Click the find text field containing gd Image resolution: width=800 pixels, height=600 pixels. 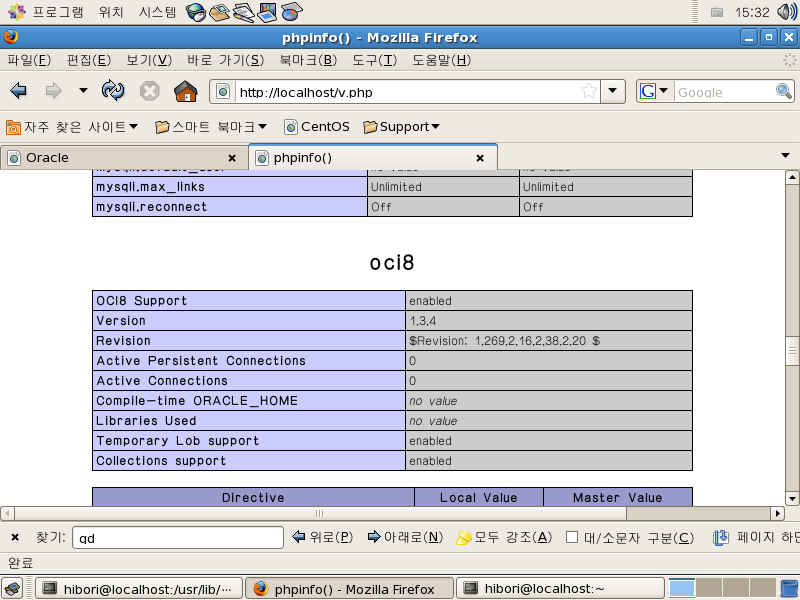(178, 538)
